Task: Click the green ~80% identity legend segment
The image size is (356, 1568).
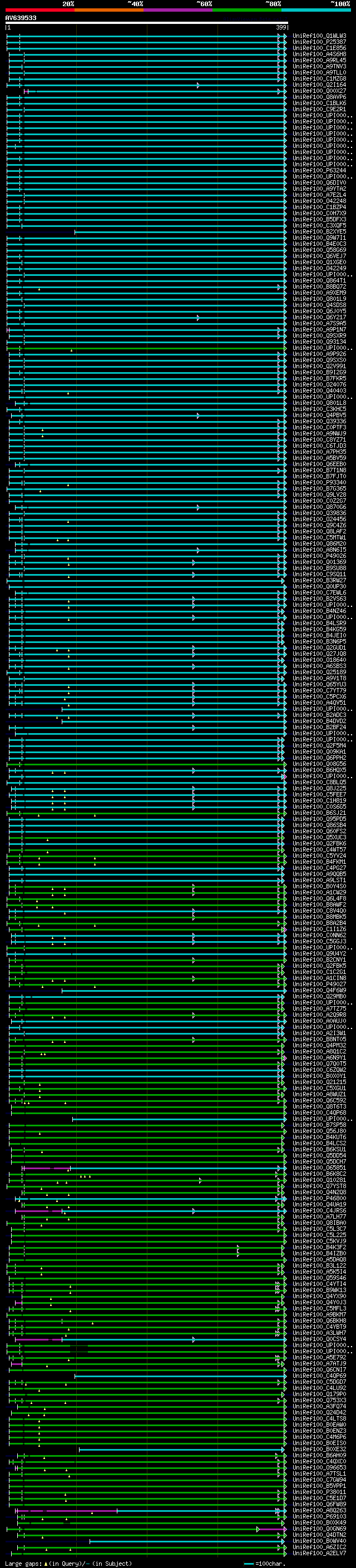Action: pos(247,10)
